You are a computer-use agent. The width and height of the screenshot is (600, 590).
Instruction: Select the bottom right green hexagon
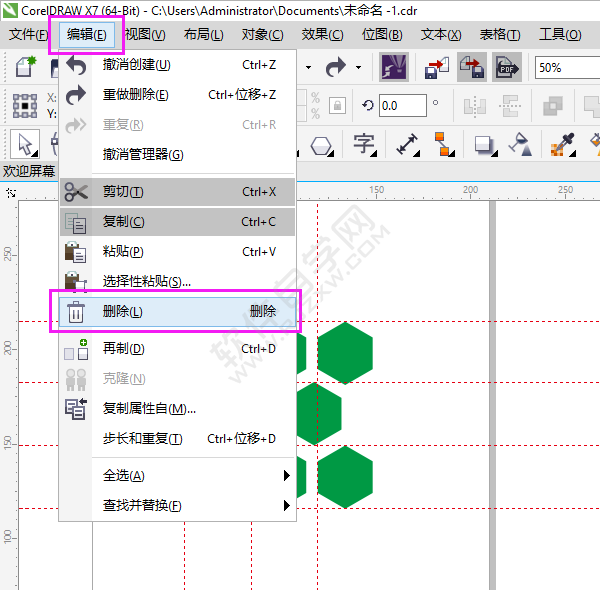(x=345, y=477)
